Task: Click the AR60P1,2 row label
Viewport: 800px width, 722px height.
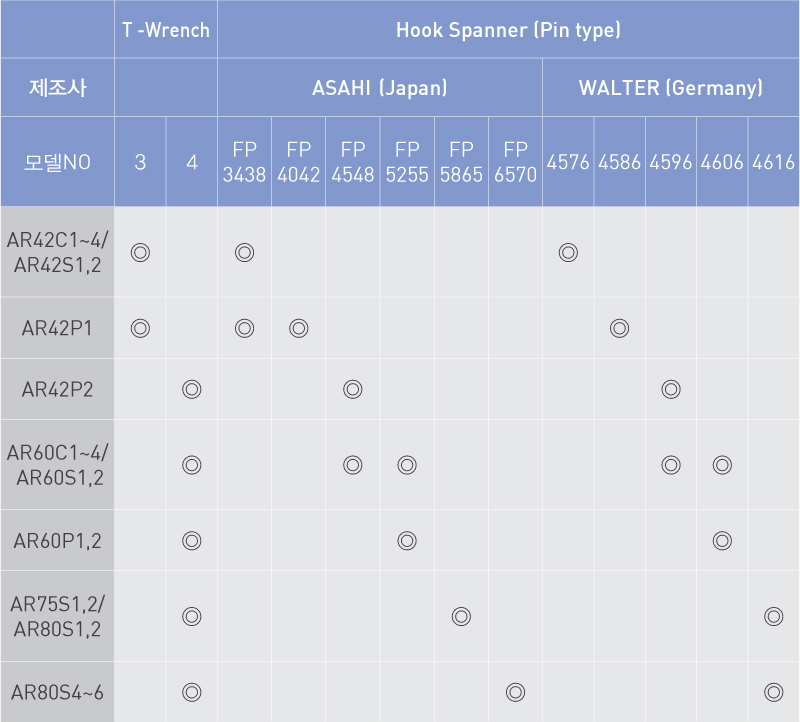Action: tap(57, 540)
